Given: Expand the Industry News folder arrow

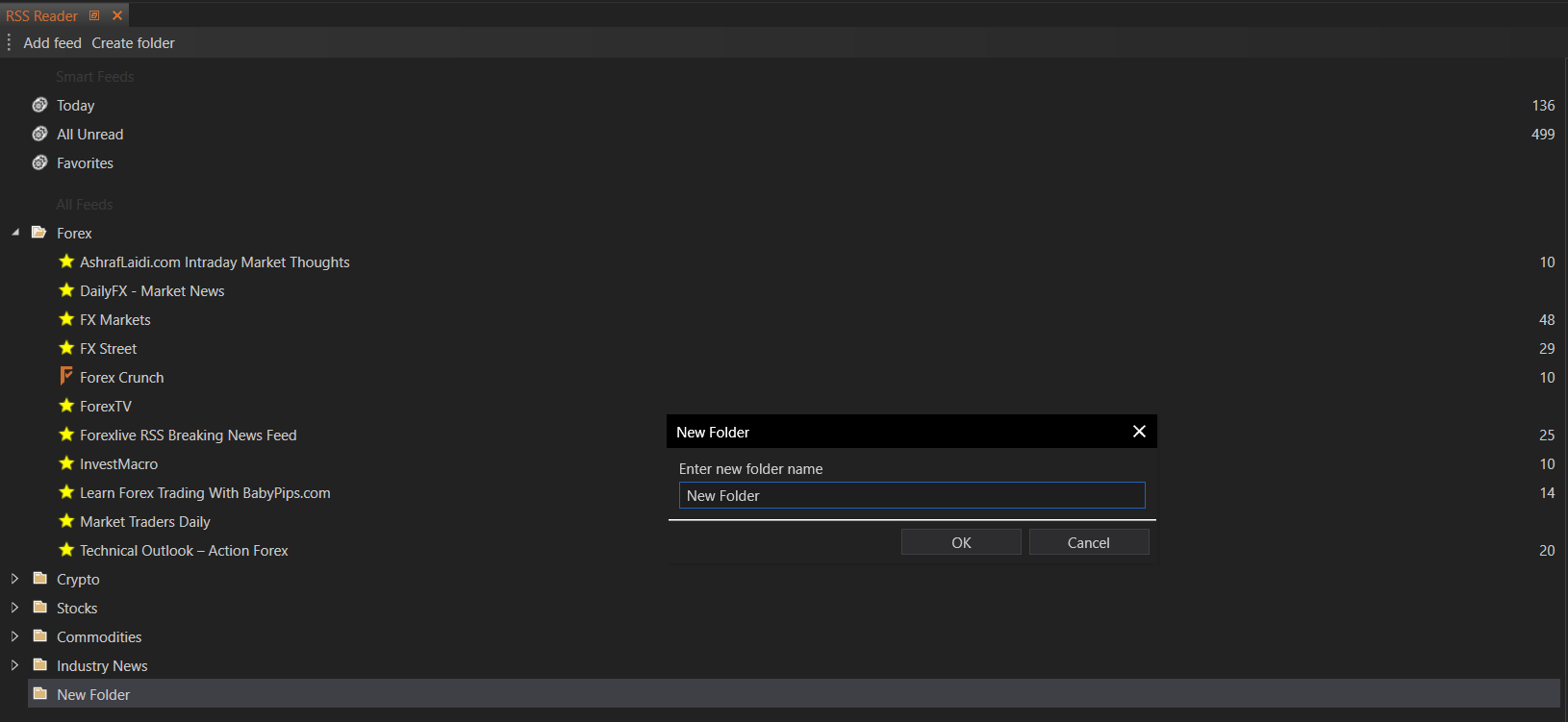Looking at the screenshot, I should coord(14,665).
